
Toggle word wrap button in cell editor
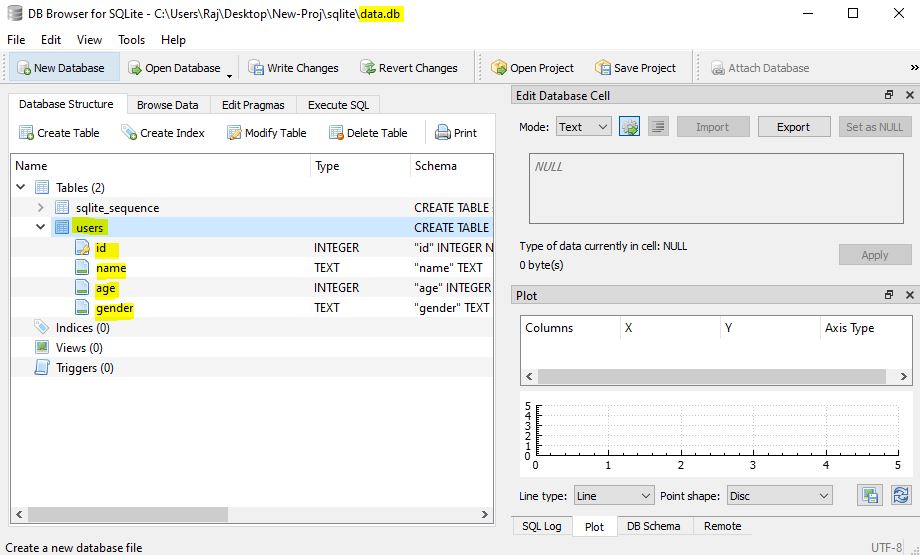(658, 127)
